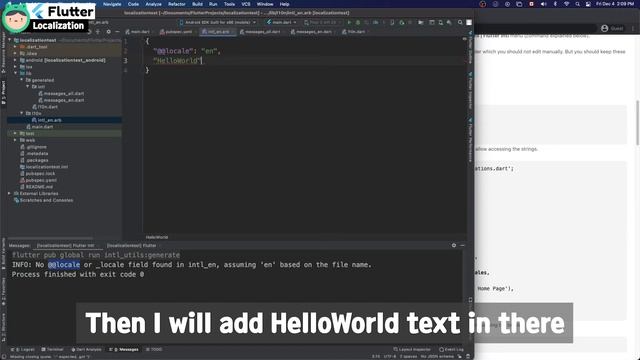Viewport: 640px width, 360px height.
Task: Click the "HelloWorld" line in editor
Action: click(x=178, y=61)
